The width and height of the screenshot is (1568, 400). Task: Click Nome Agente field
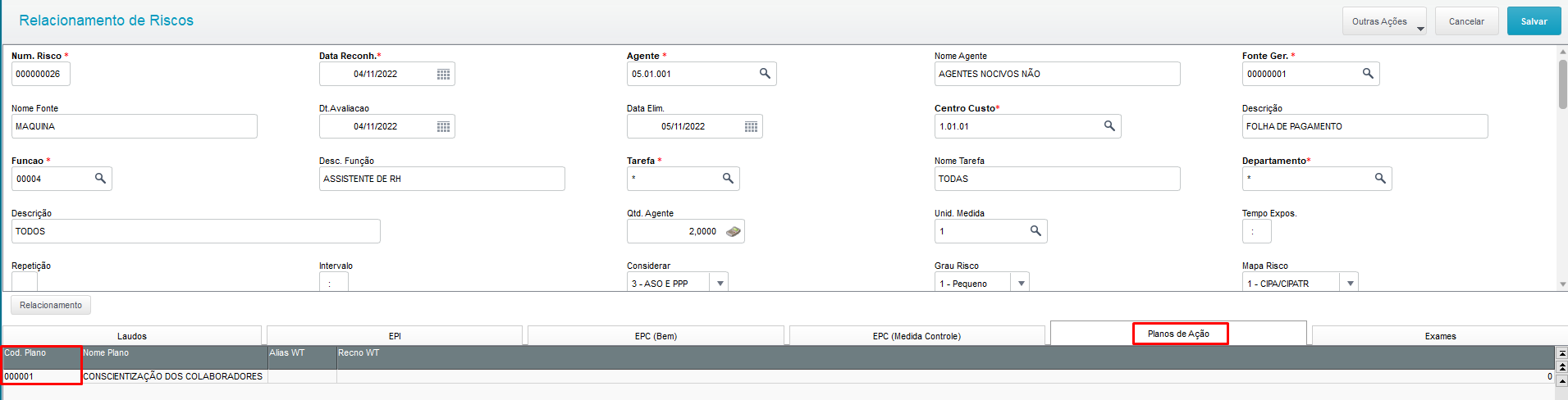click(1057, 74)
